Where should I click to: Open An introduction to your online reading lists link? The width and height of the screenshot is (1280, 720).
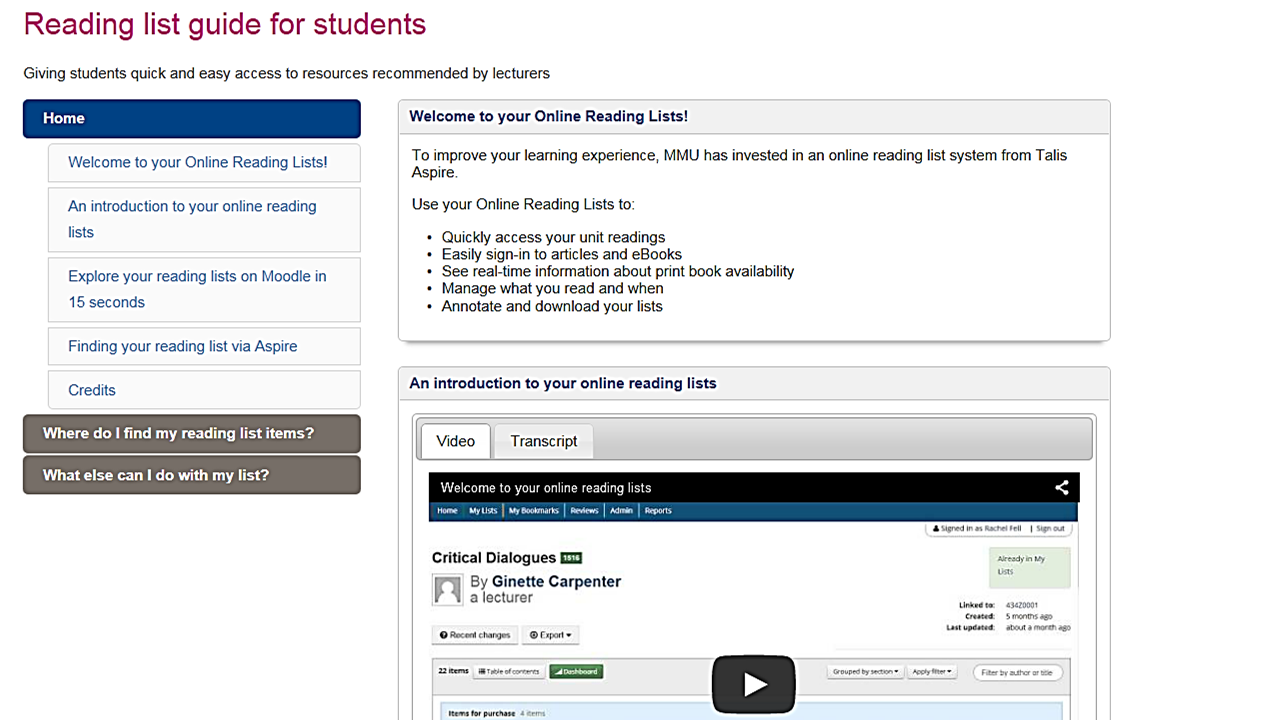(x=192, y=219)
